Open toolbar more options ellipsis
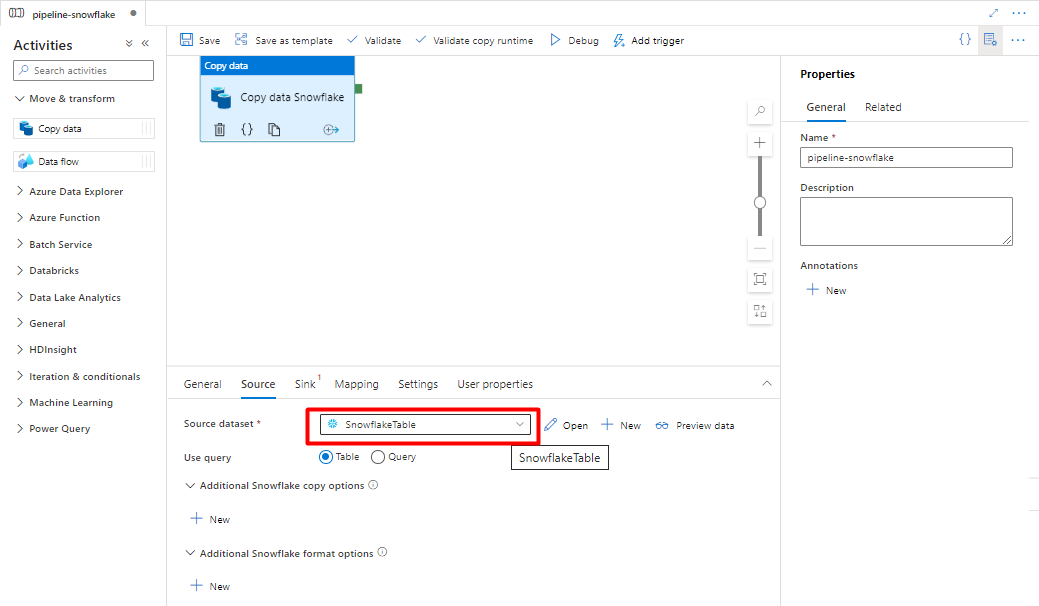 1018,40
